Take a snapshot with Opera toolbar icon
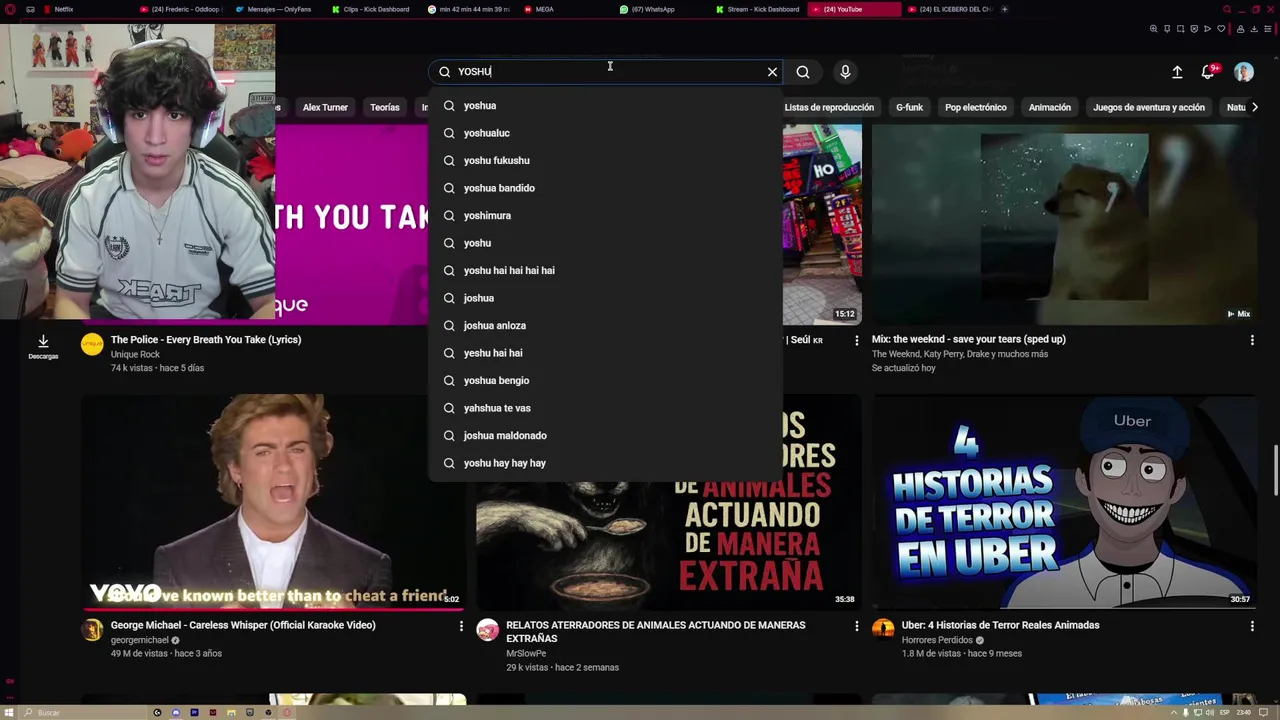This screenshot has height=720, width=1280. (x=1180, y=29)
